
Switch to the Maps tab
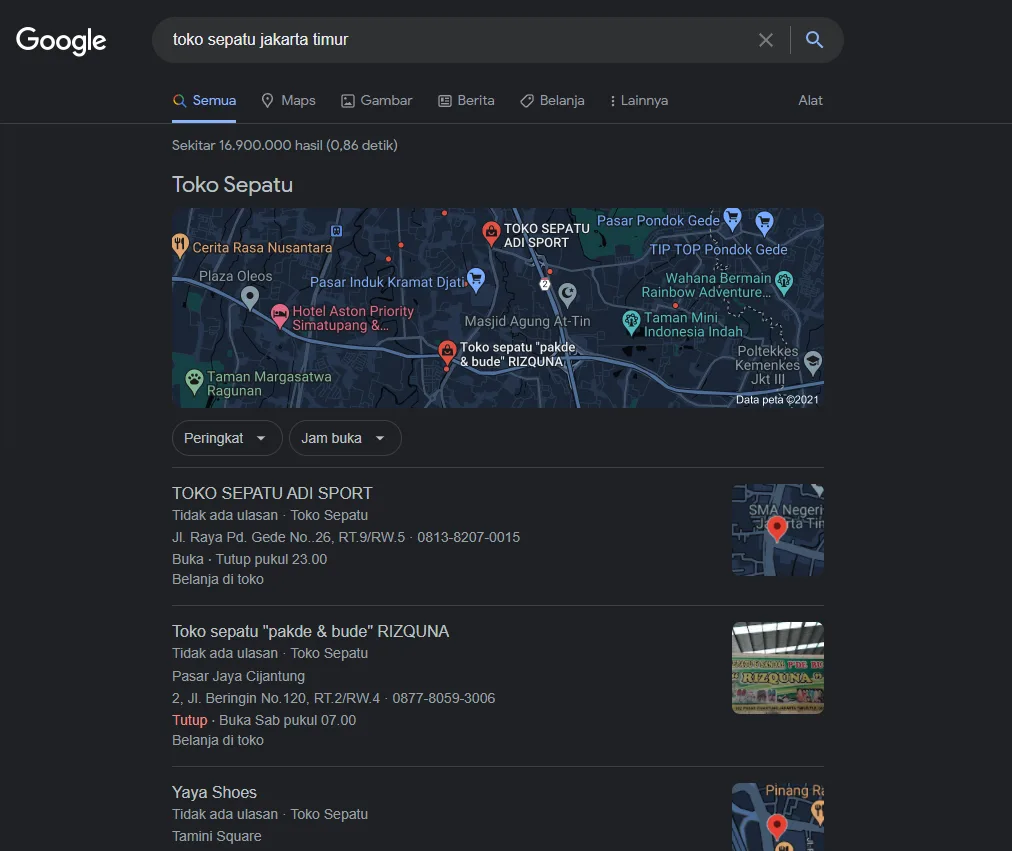[288, 101]
